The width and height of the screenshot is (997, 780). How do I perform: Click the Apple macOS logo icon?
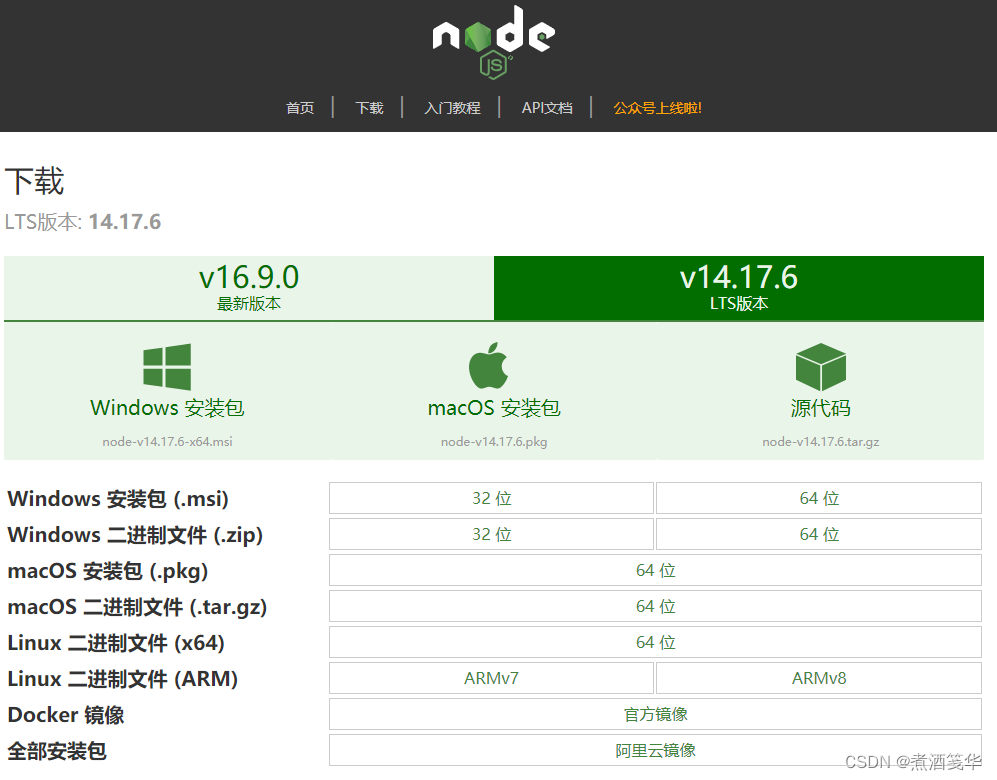pyautogui.click(x=488, y=366)
